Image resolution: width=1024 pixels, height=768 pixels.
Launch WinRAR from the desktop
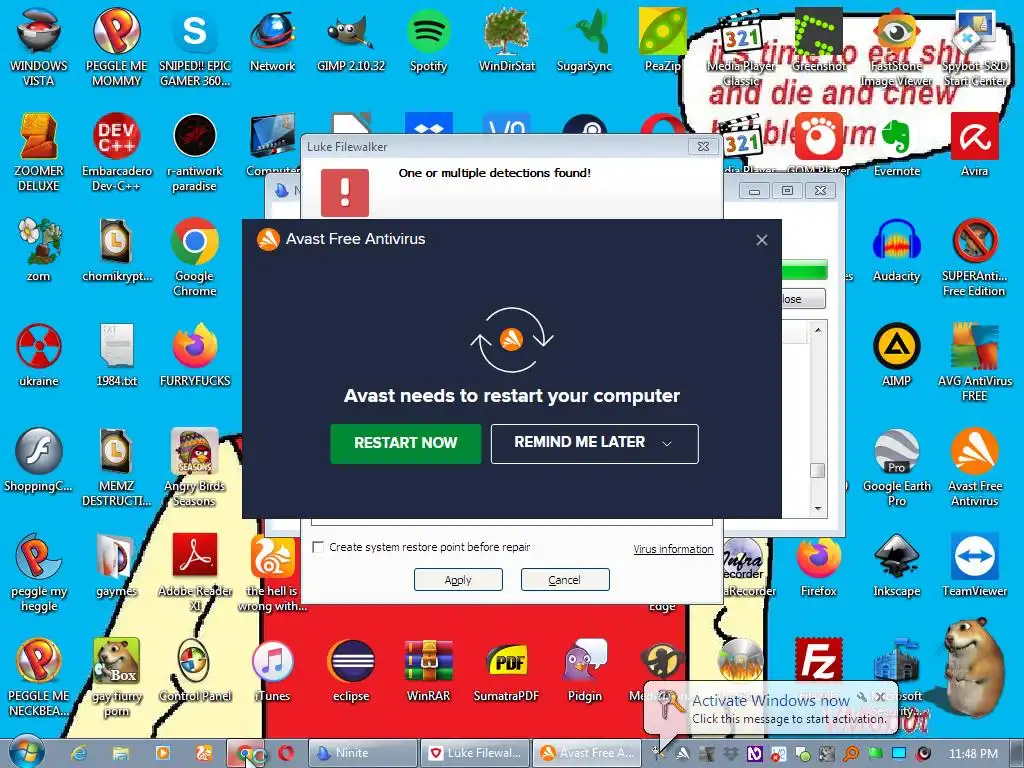(428, 671)
